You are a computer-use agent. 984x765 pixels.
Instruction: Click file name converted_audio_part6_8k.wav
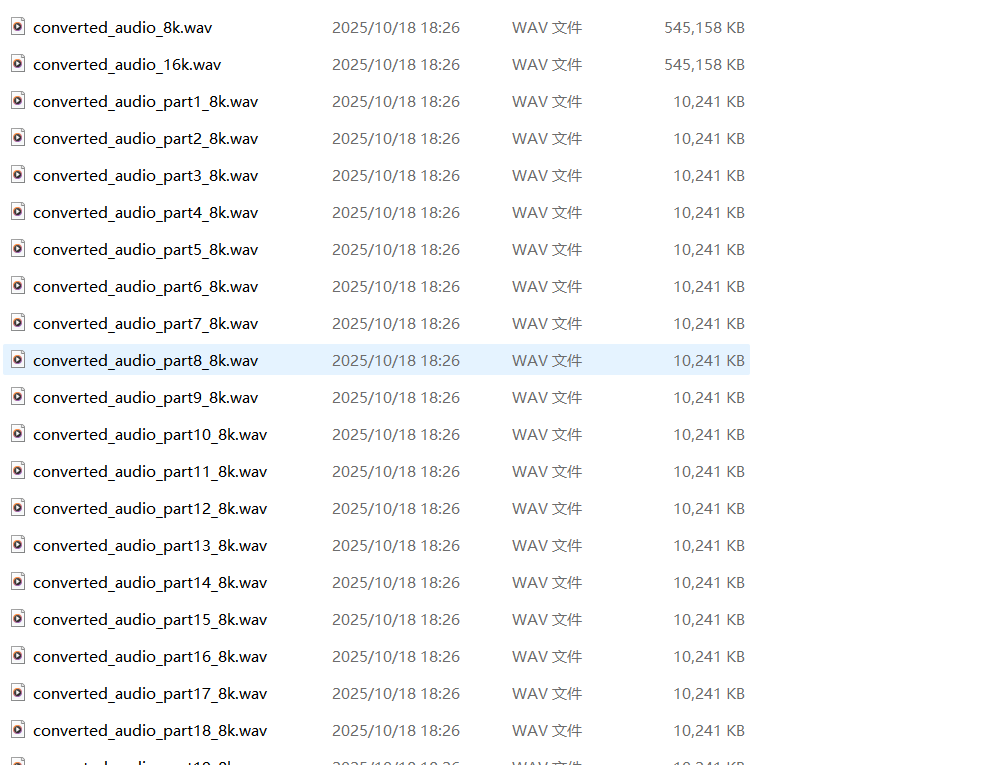145,287
